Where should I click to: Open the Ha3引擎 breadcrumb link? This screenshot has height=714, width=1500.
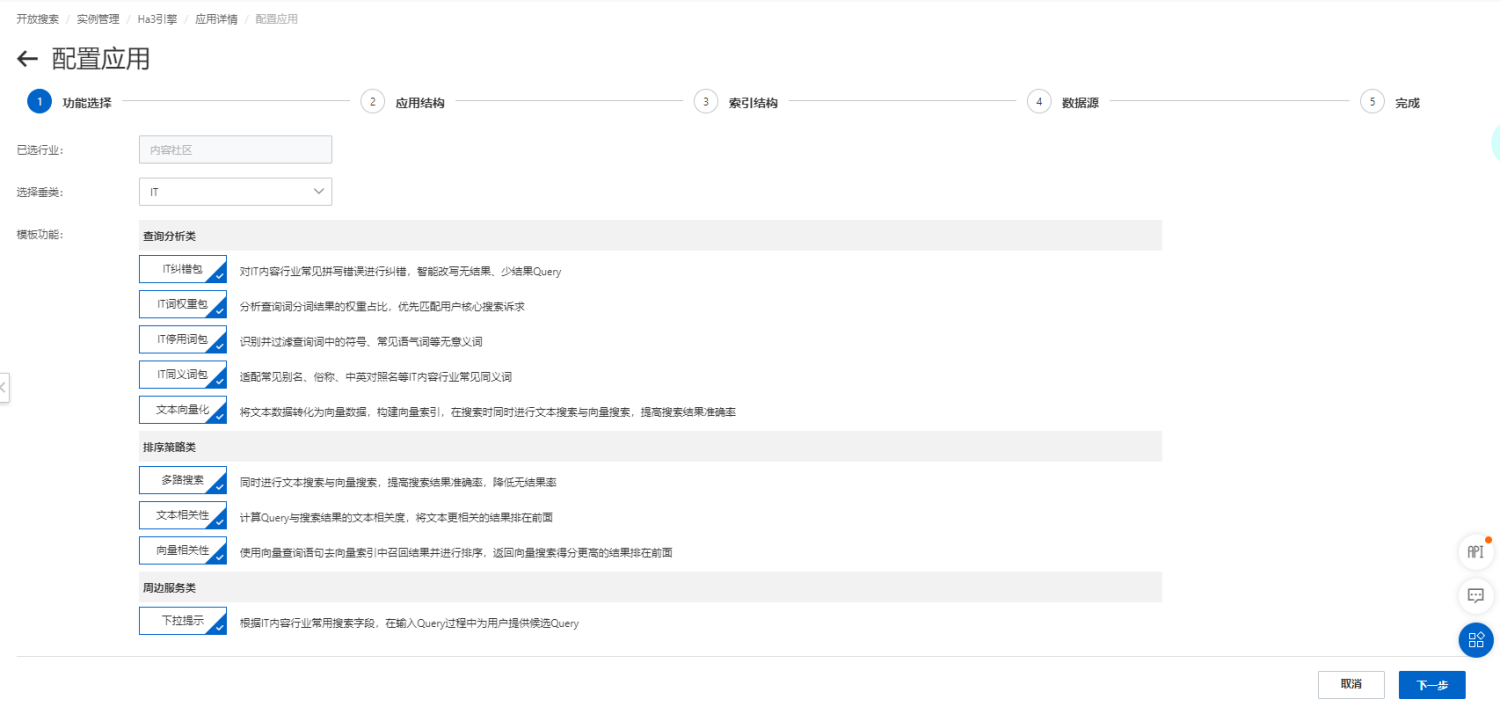tap(157, 19)
